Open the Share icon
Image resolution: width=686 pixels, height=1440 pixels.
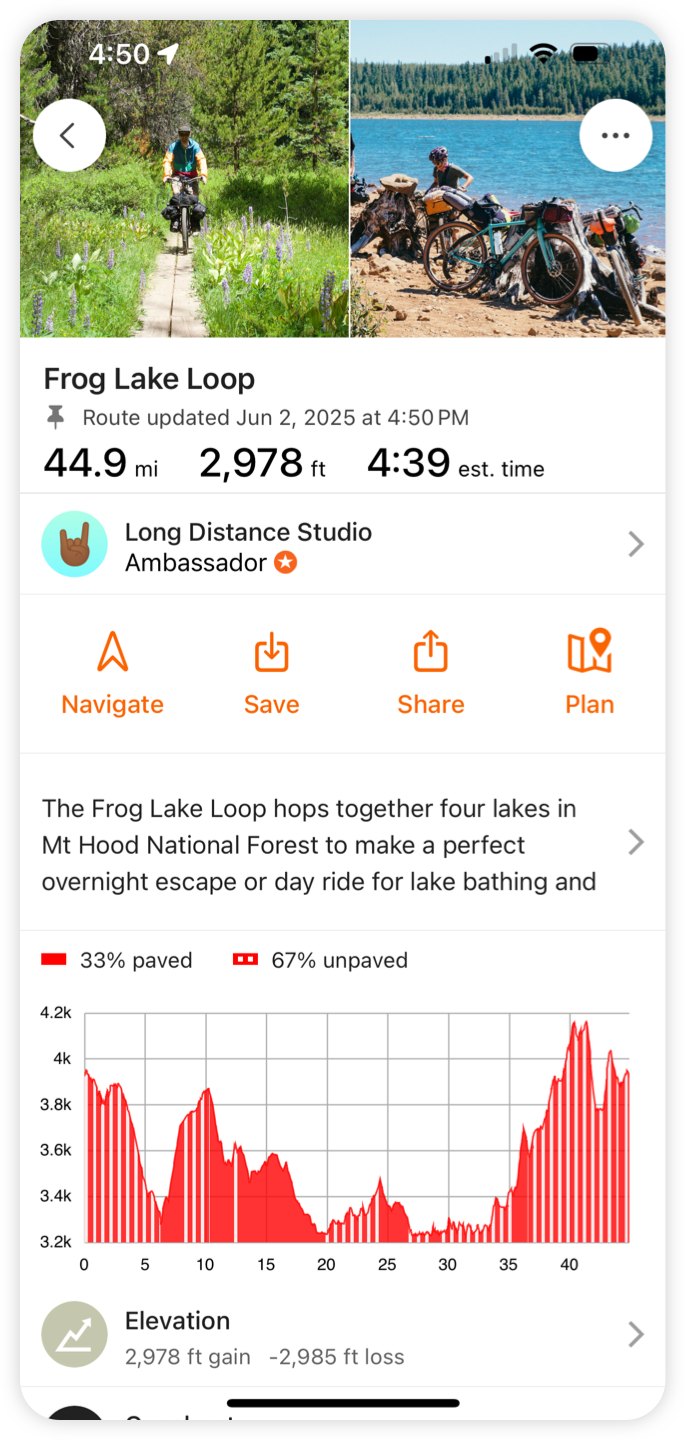point(430,651)
